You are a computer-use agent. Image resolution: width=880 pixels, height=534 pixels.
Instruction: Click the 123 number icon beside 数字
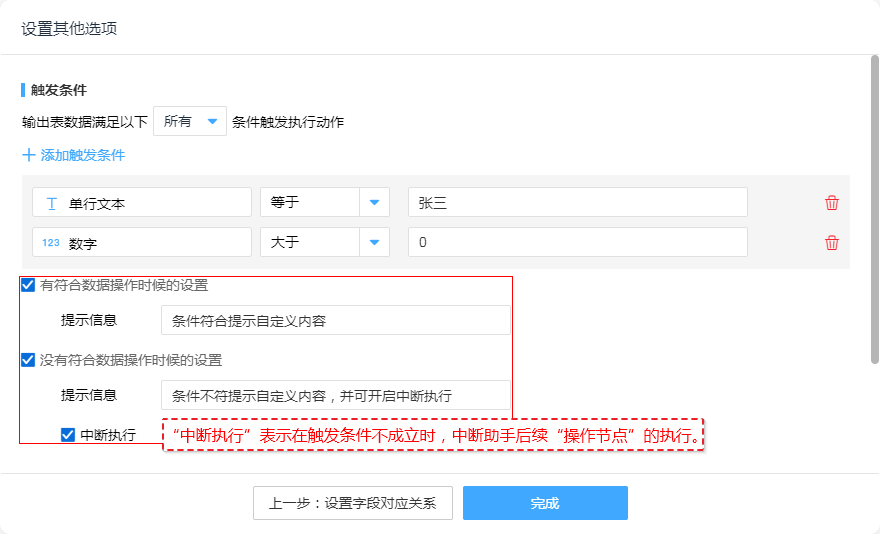(x=51, y=243)
